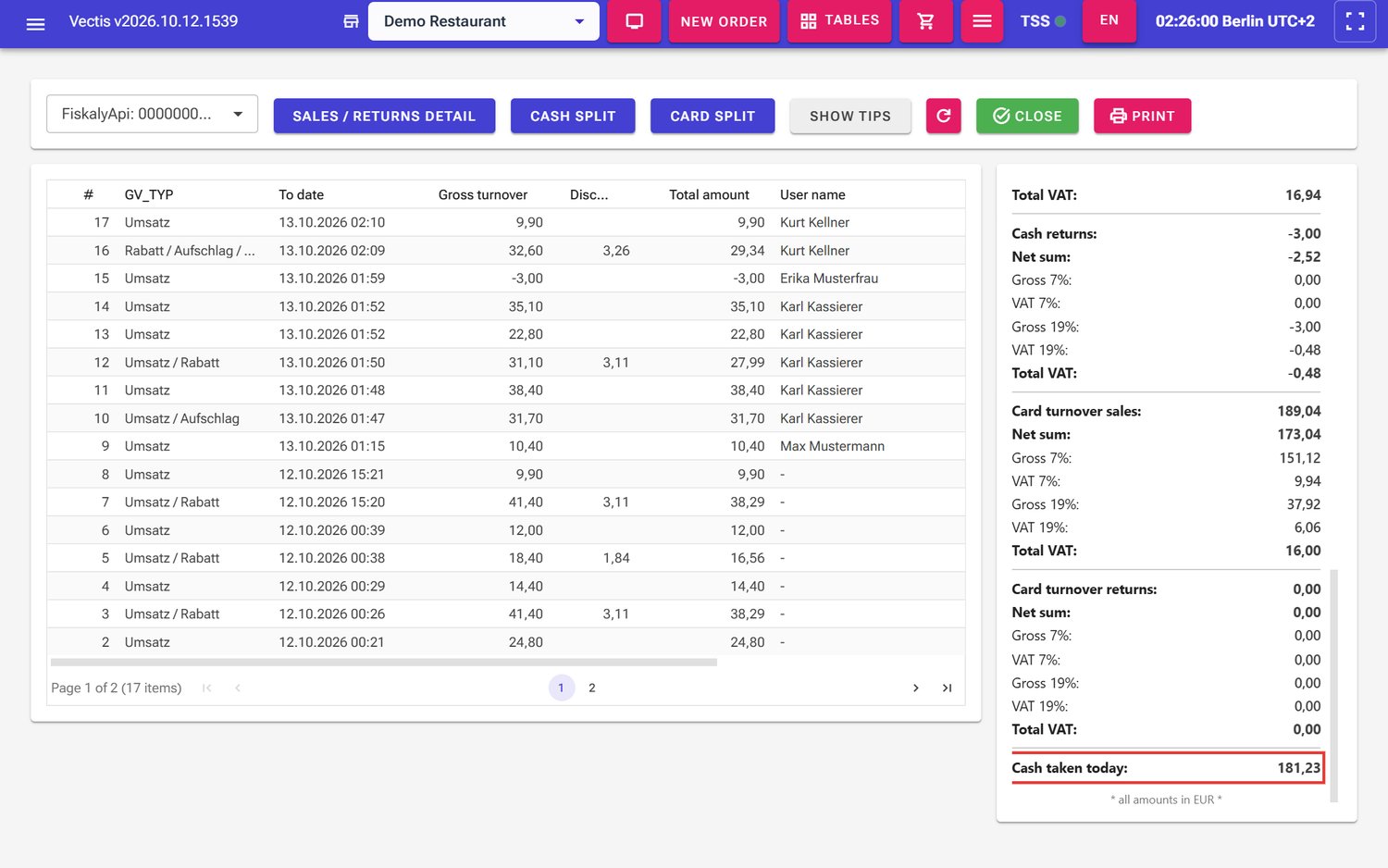Click Sales / Returns Detail button
This screenshot has height=868, width=1388.
384,116
